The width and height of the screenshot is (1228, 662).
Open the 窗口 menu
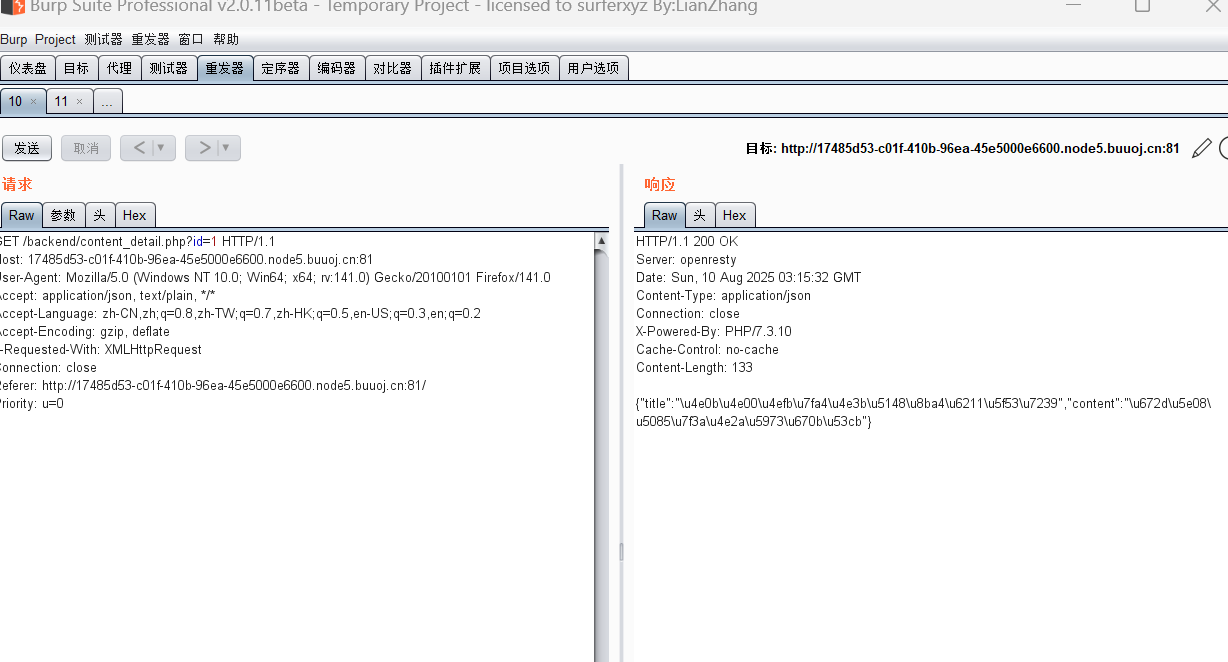pyautogui.click(x=191, y=39)
